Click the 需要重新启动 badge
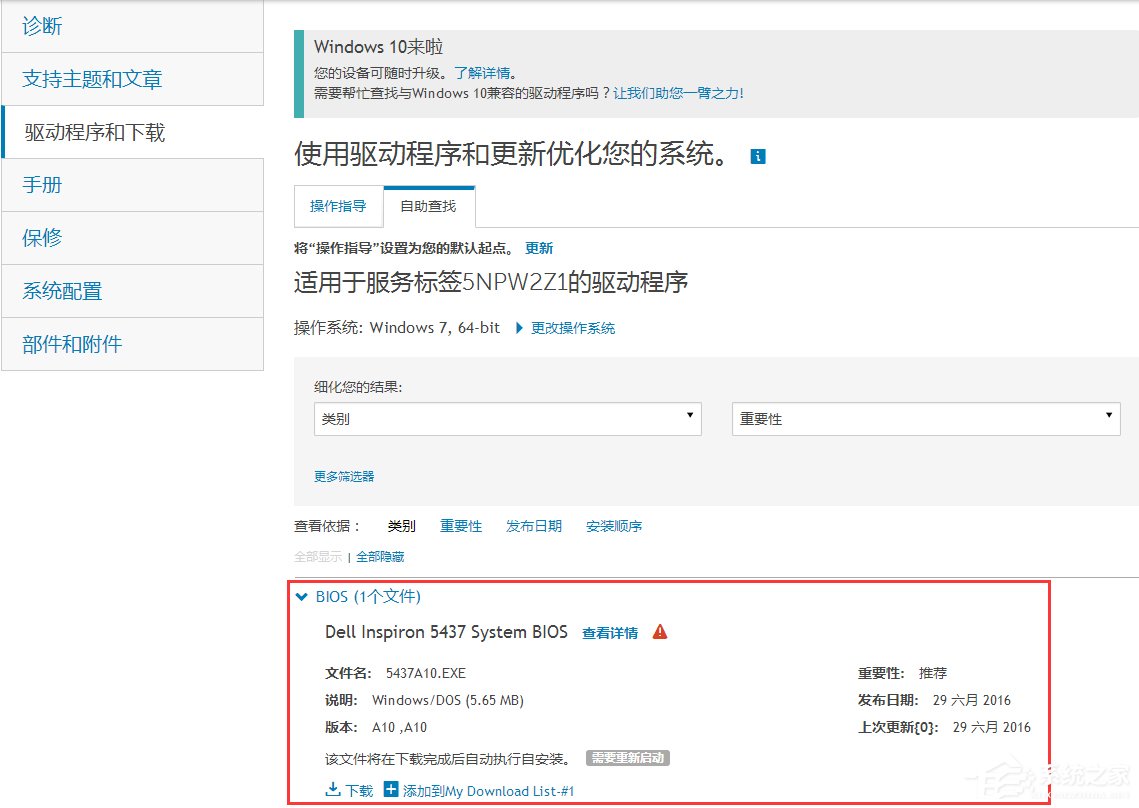Viewport: 1139px width, 808px height. [x=627, y=758]
